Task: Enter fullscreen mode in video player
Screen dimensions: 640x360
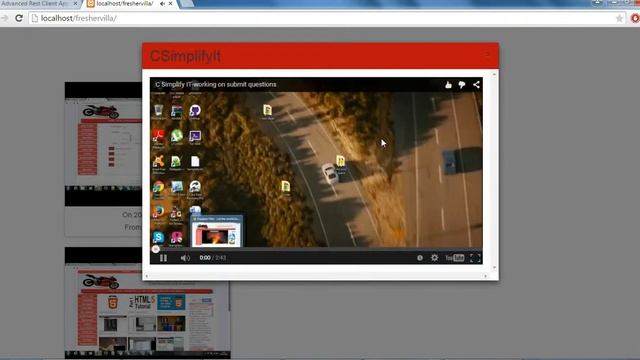Action: [475, 258]
